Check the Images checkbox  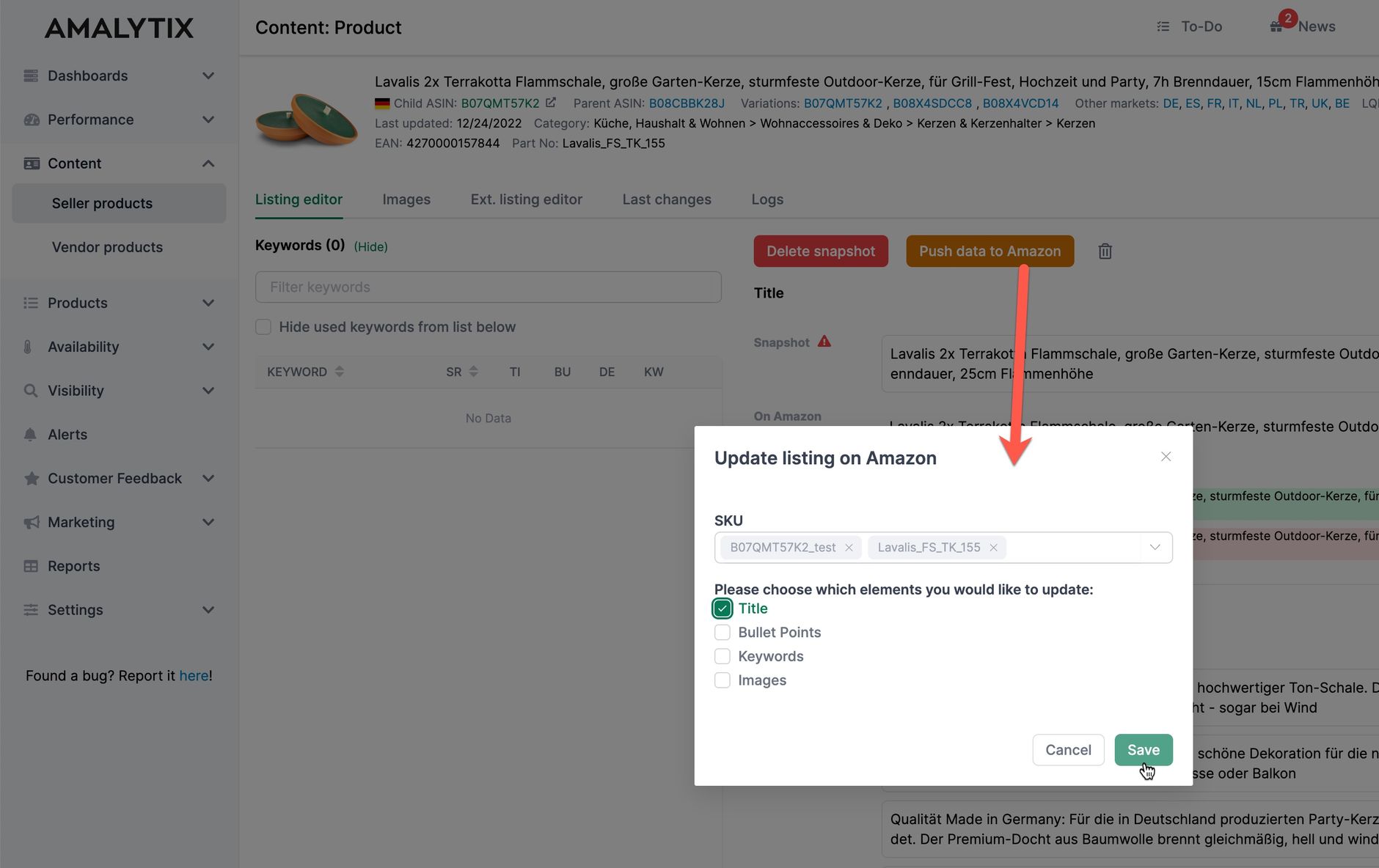pyautogui.click(x=723, y=680)
